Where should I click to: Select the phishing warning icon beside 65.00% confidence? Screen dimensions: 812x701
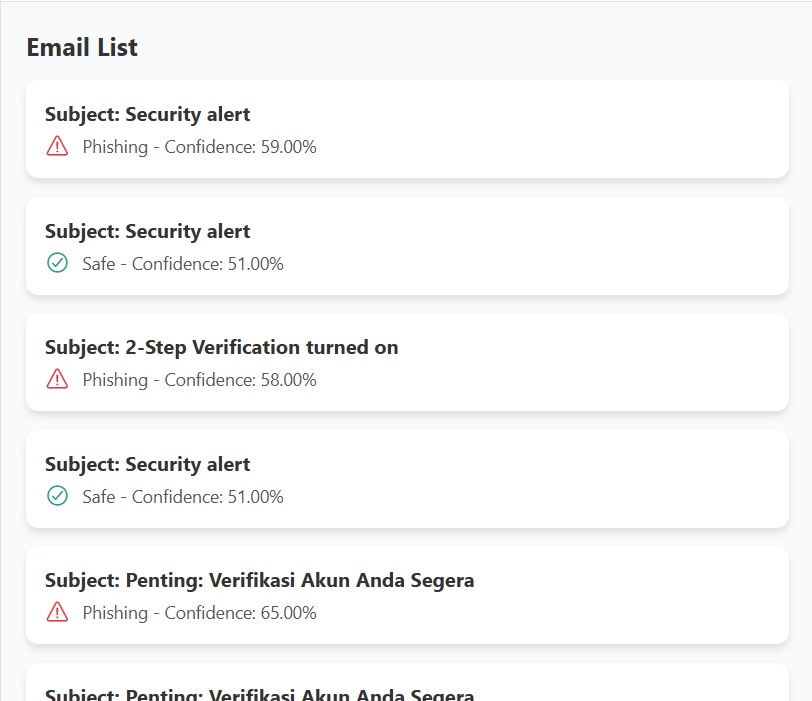[57, 612]
